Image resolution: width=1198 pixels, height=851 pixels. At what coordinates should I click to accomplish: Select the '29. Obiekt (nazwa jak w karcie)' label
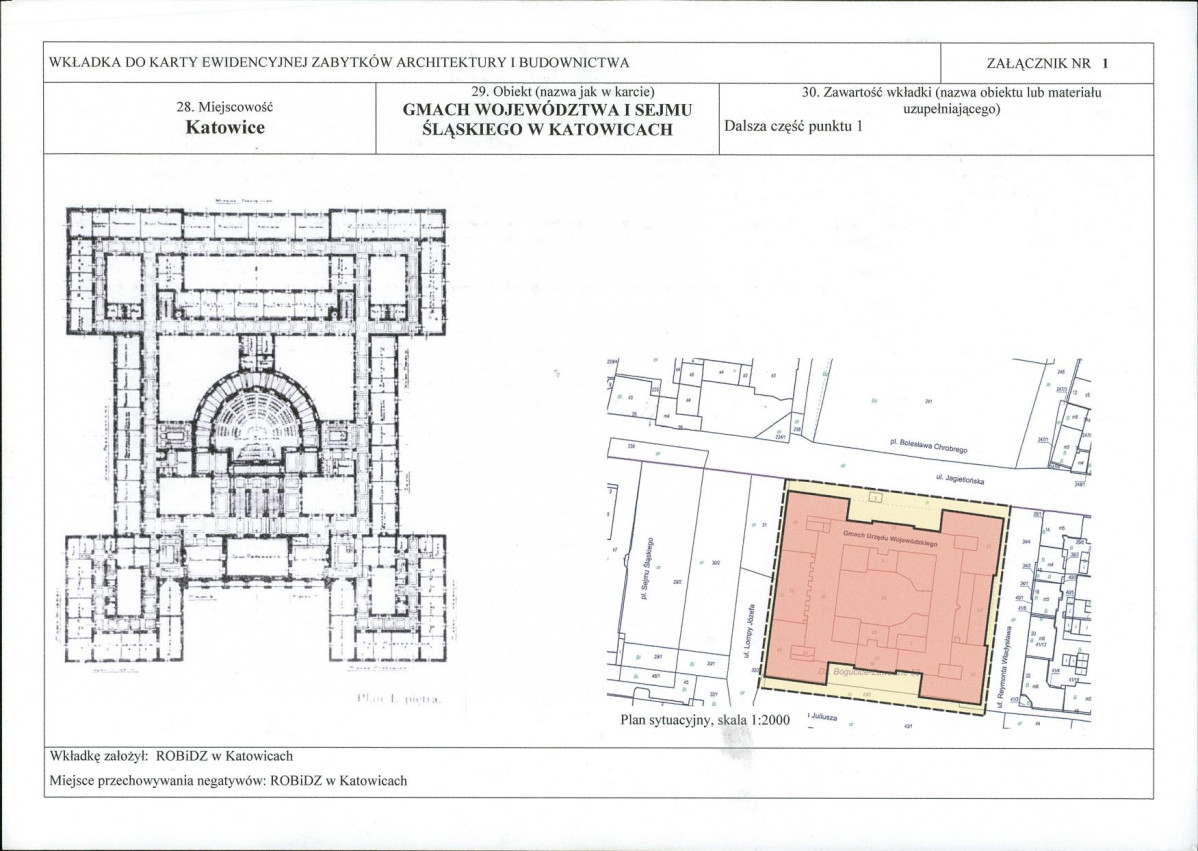[547, 93]
